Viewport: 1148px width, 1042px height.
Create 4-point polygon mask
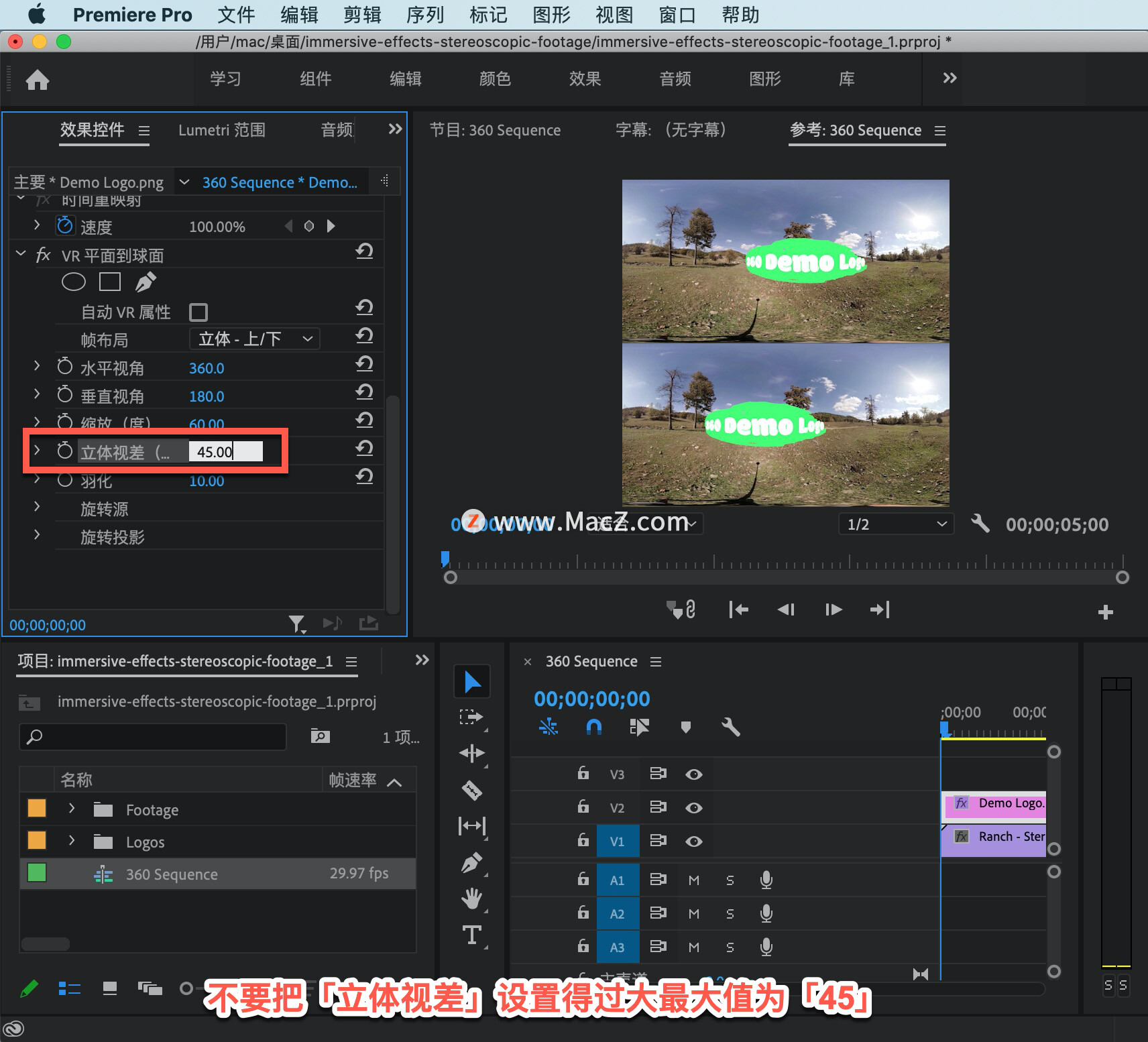click(110, 282)
